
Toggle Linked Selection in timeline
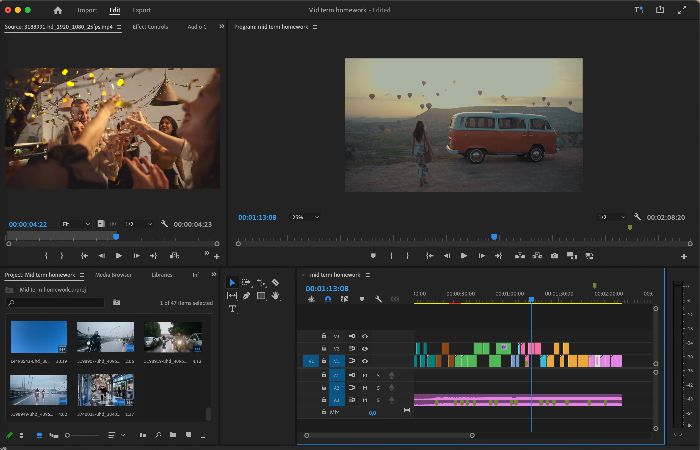pyautogui.click(x=345, y=299)
